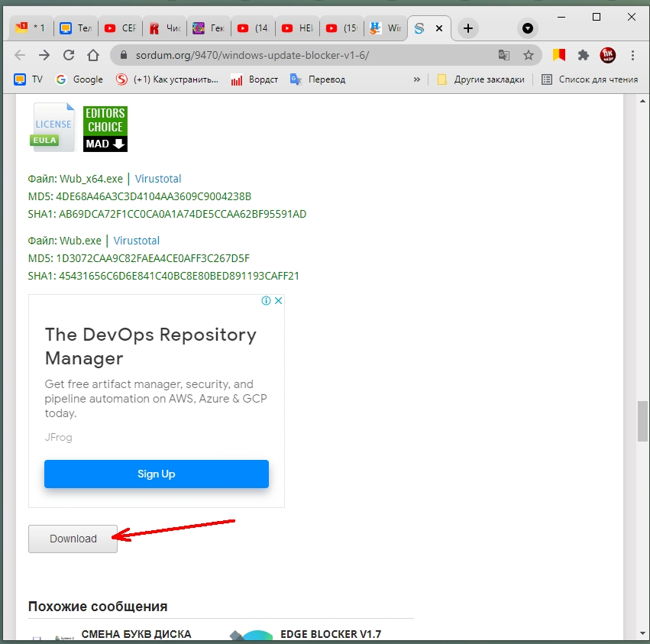Switch to the 'Чис' tab
This screenshot has width=650, height=644.
click(165, 28)
